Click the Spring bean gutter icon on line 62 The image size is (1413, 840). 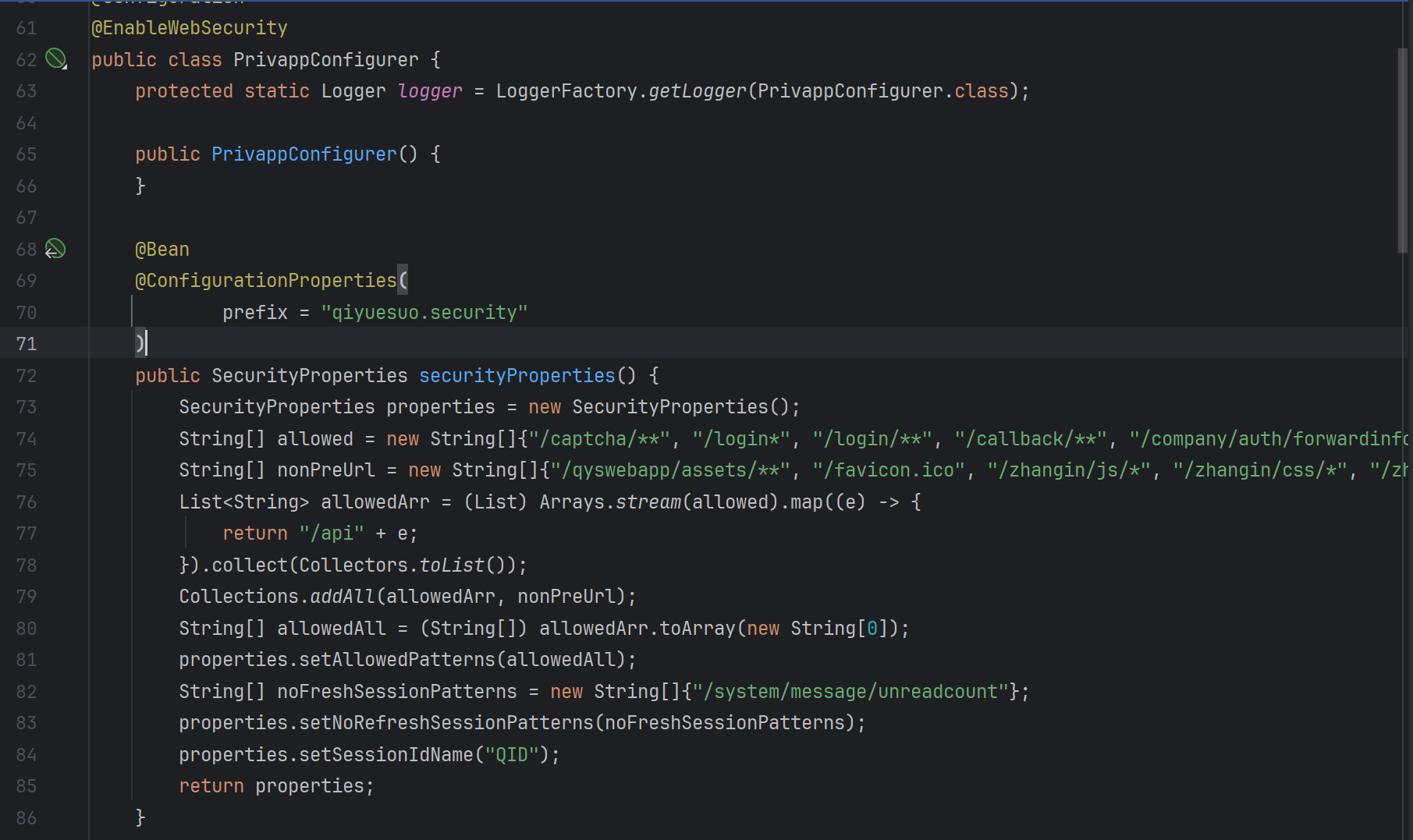coord(55,58)
